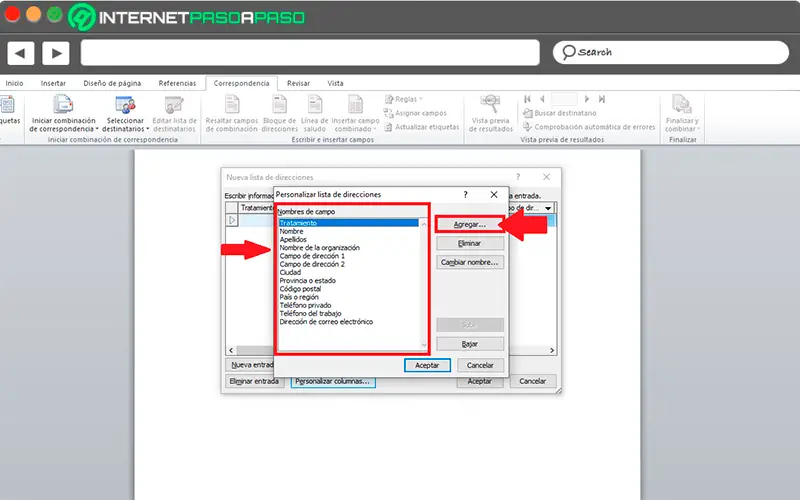Click Personalizar columnas... in Nueva lista dialog
Screen dimensions: 800x500
[333, 381]
